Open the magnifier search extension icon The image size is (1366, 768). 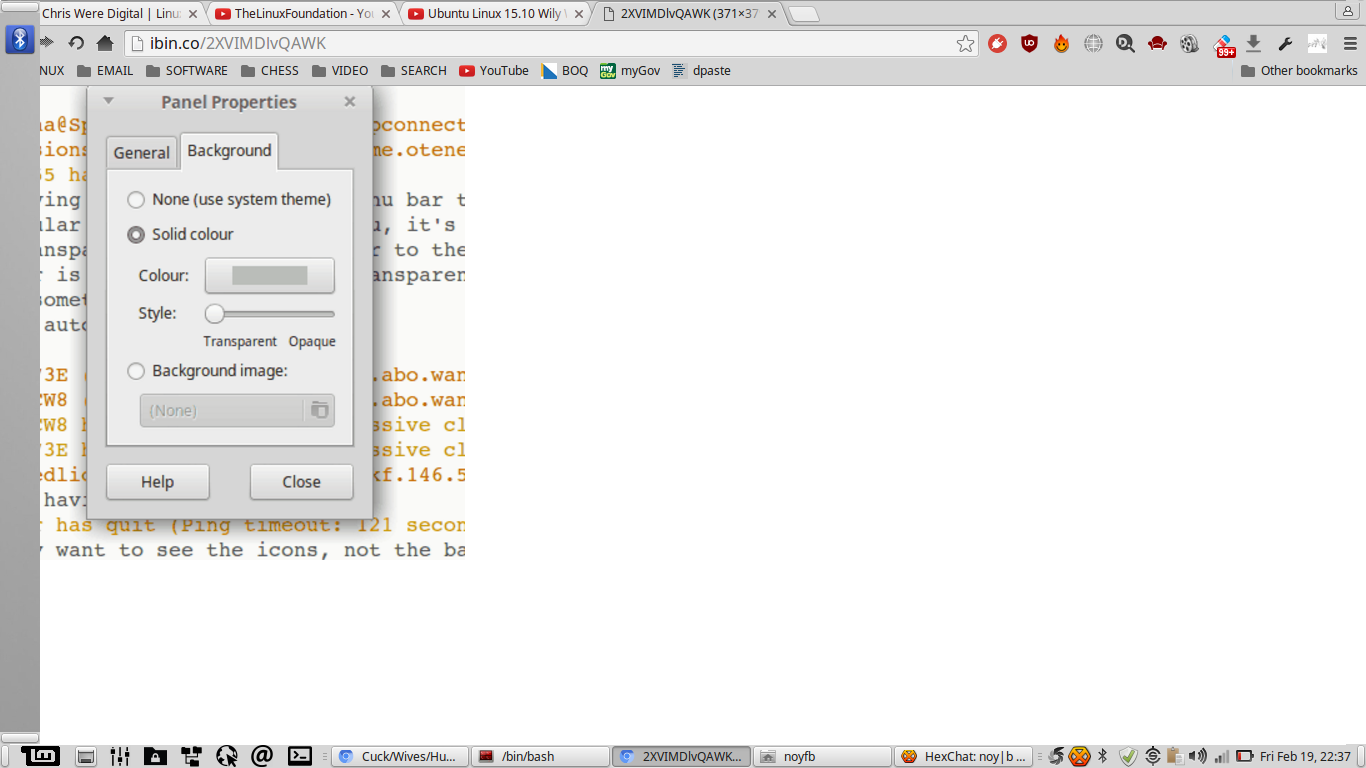[x=1125, y=43]
